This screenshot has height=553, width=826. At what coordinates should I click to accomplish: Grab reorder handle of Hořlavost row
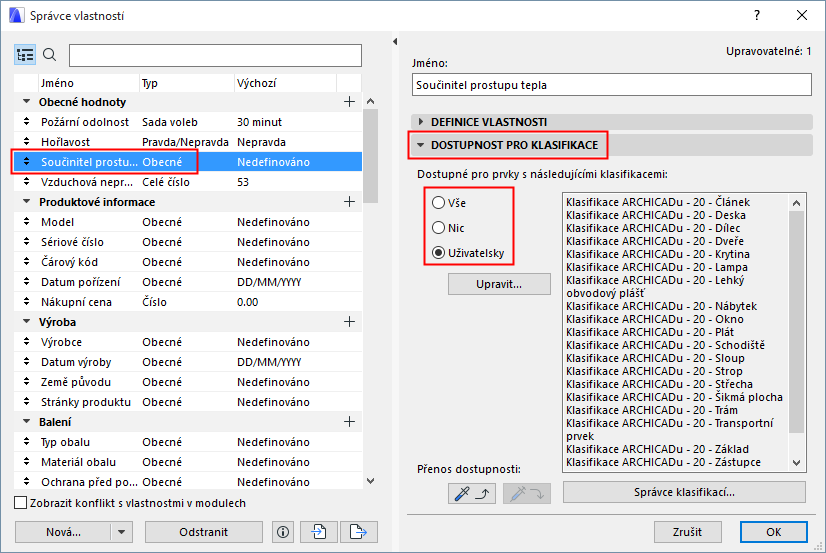pos(26,142)
